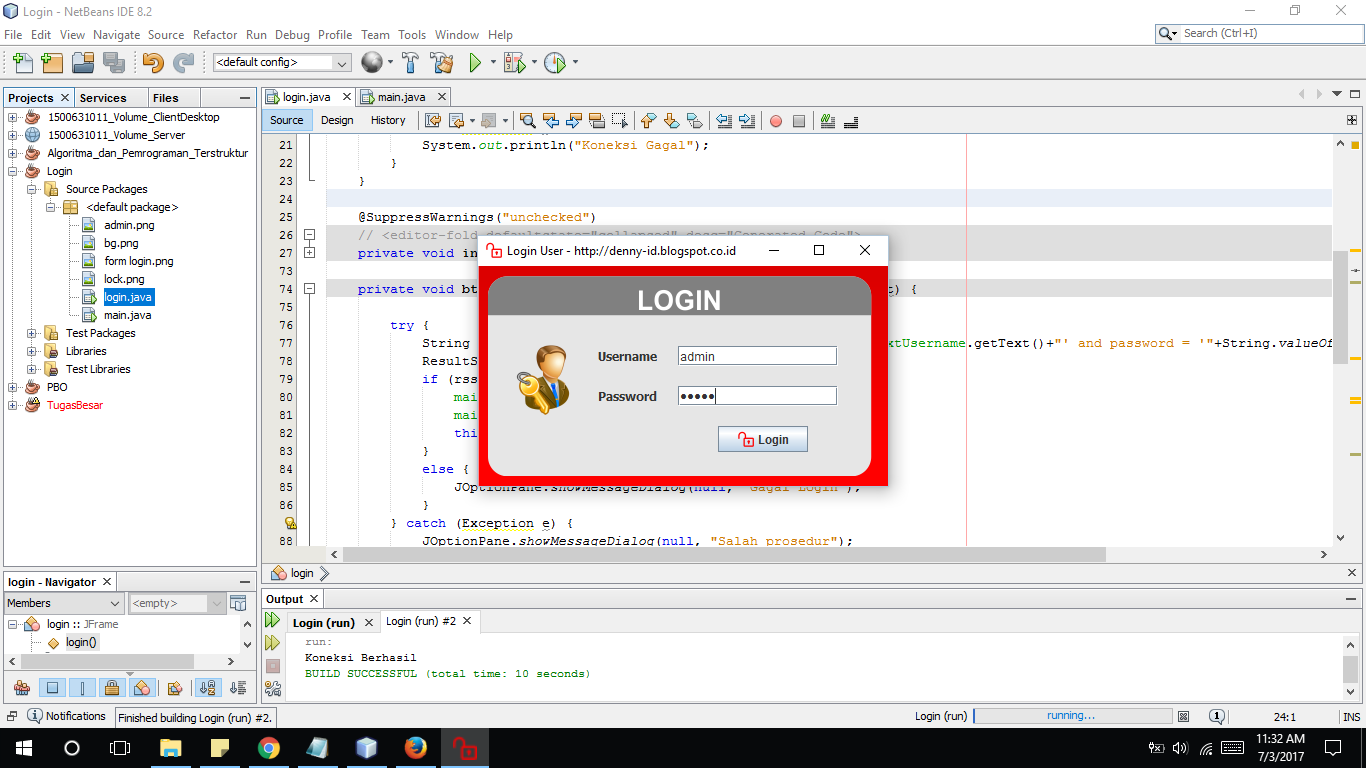Start macro recording in the editor toolbar
Viewport: 1366px width, 768px height.
point(775,121)
